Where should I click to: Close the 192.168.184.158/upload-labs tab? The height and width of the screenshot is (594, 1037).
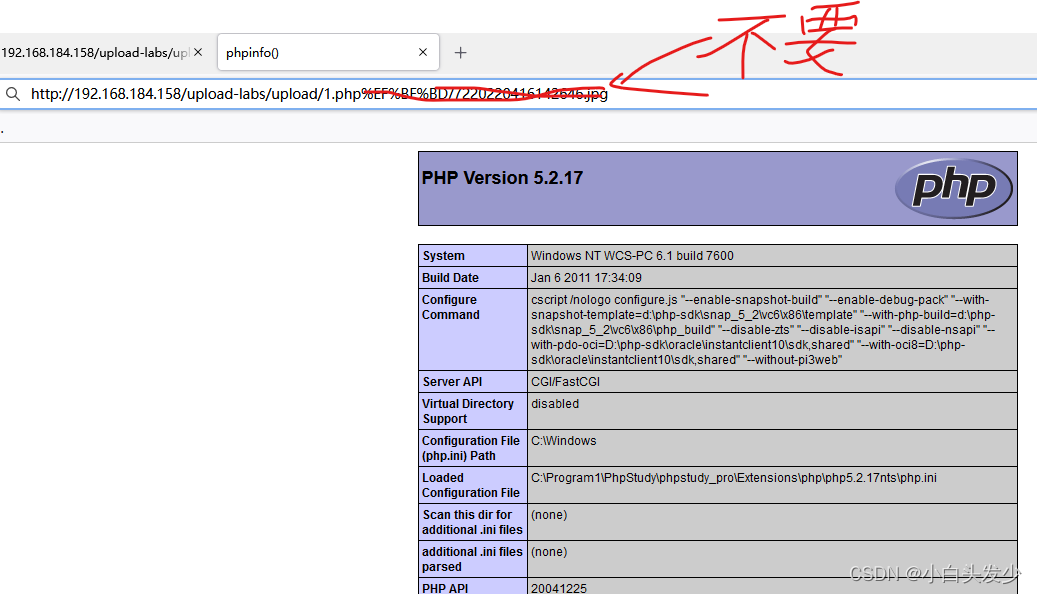[198, 52]
